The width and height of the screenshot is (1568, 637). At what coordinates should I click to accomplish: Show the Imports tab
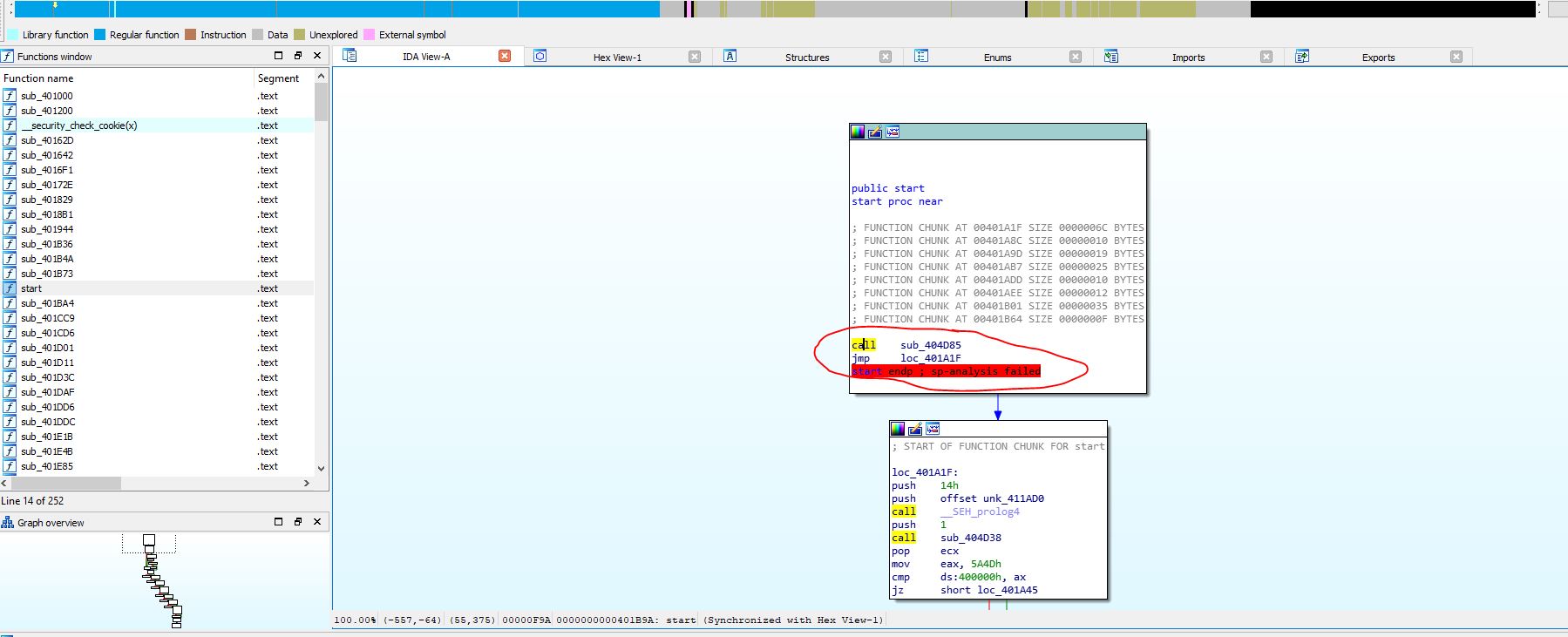(x=1188, y=58)
